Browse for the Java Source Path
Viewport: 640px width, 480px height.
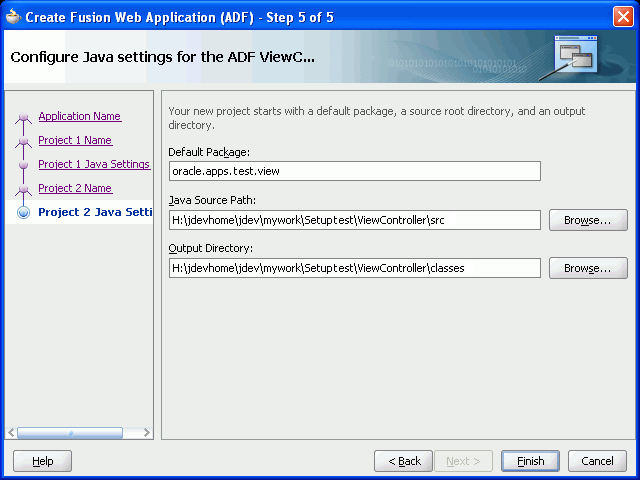click(588, 220)
